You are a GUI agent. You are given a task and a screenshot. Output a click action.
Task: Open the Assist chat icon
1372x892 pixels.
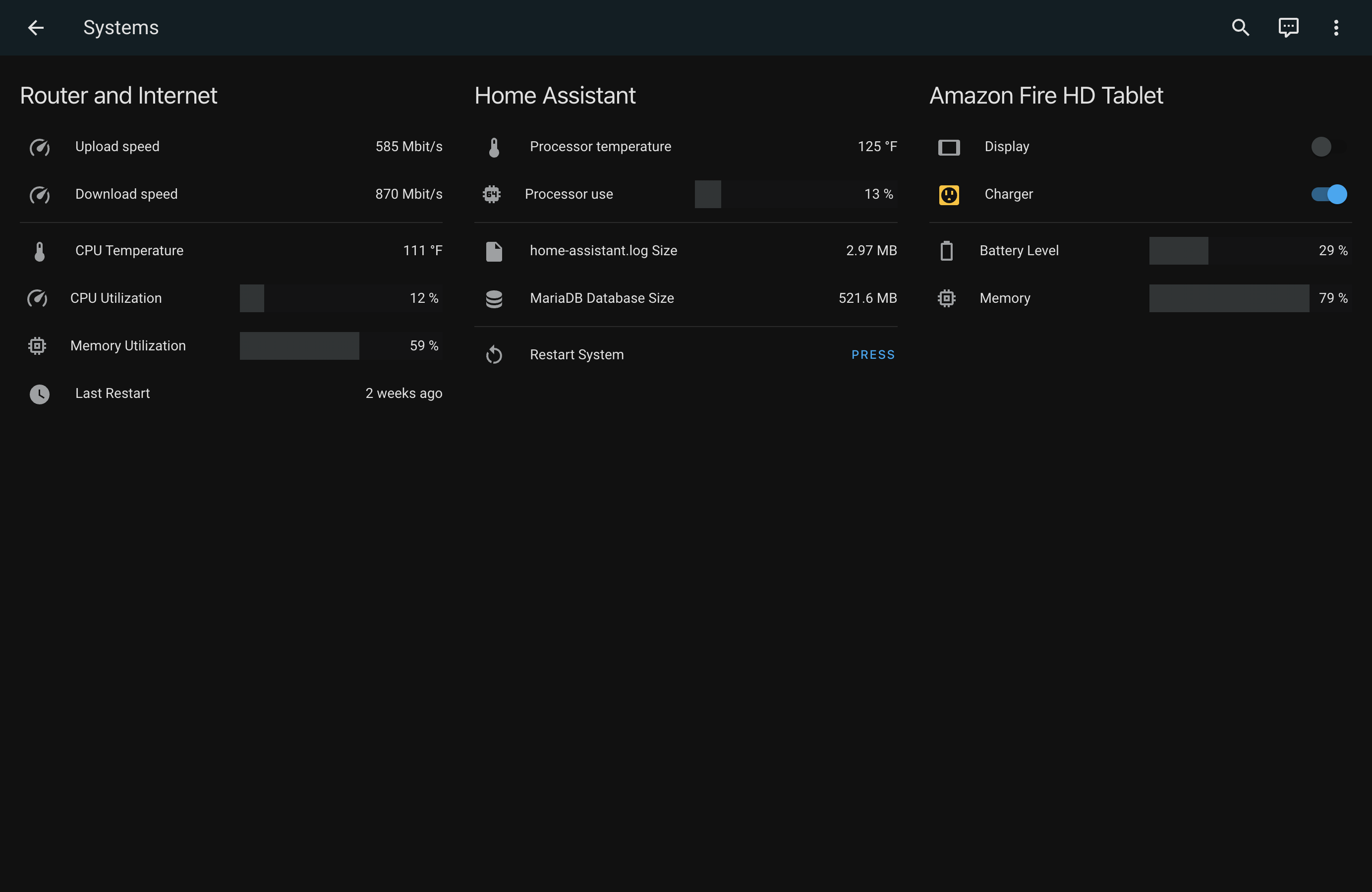point(1288,28)
